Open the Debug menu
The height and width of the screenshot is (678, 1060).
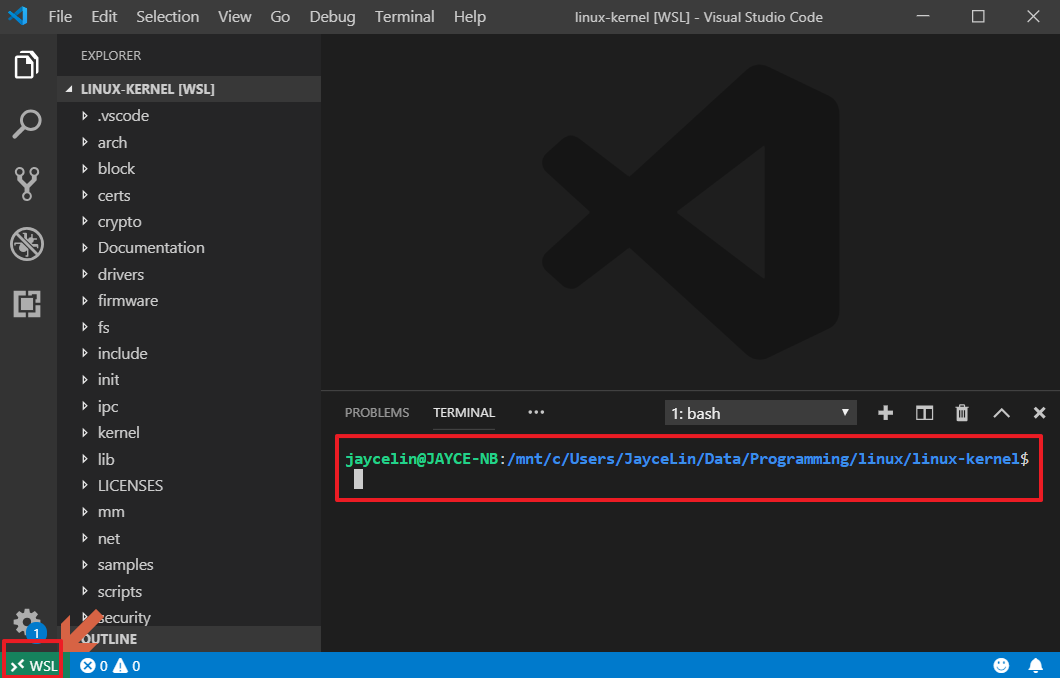332,16
